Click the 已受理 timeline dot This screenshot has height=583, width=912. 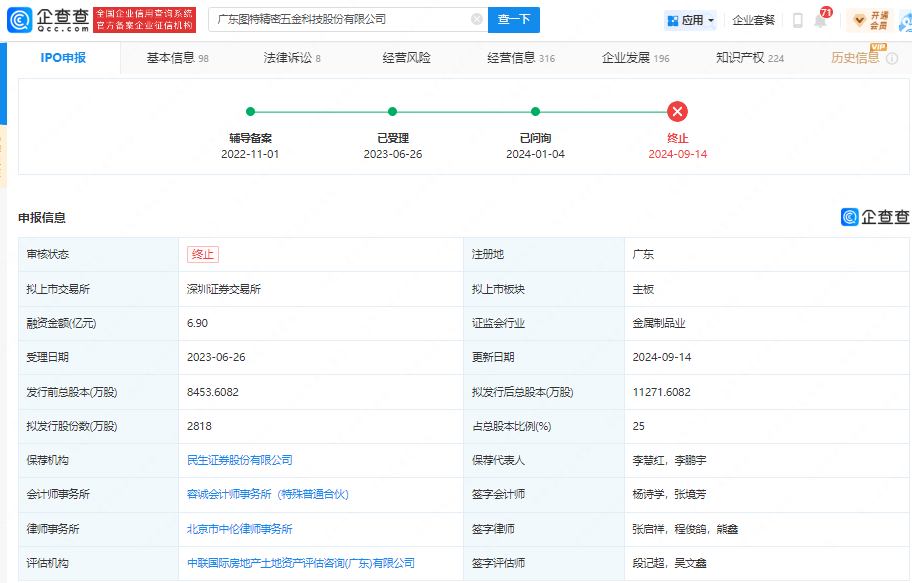pyautogui.click(x=393, y=111)
